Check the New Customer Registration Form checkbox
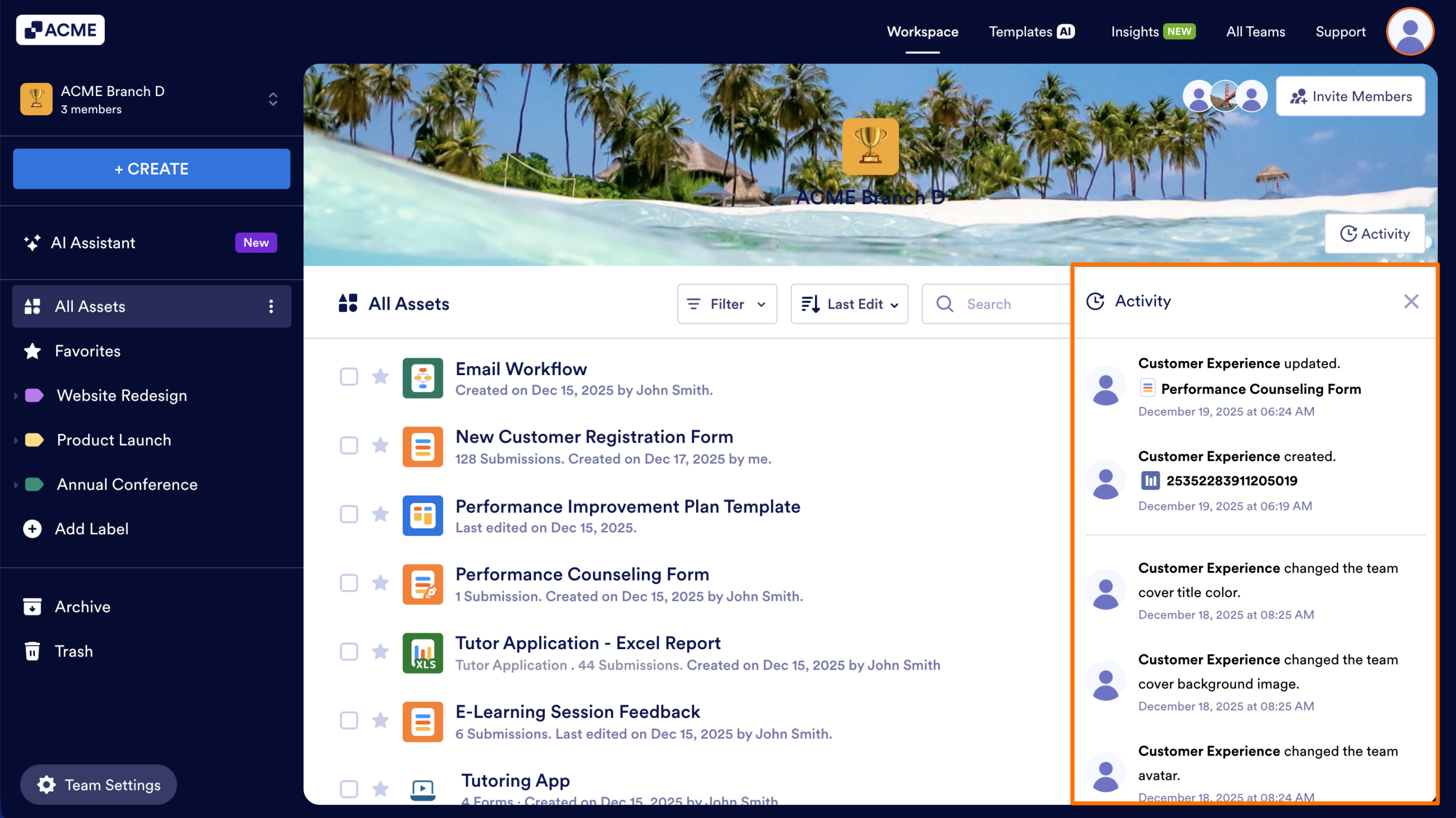1456x818 pixels. tap(349, 445)
